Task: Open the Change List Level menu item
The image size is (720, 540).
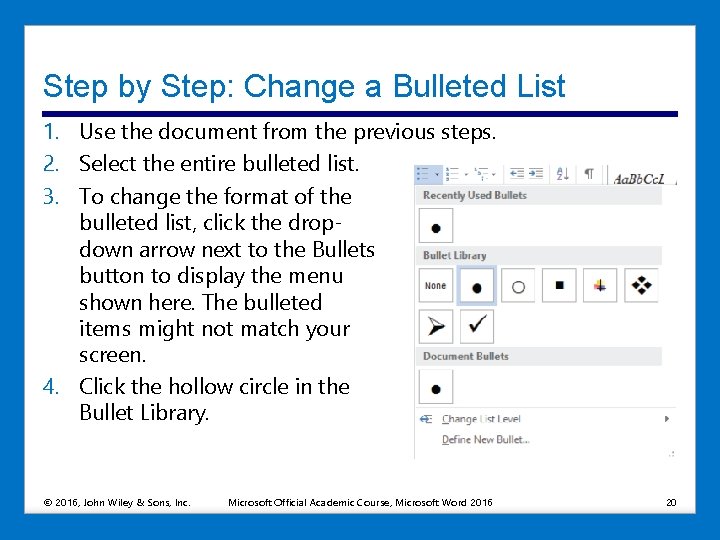Action: pos(546,419)
